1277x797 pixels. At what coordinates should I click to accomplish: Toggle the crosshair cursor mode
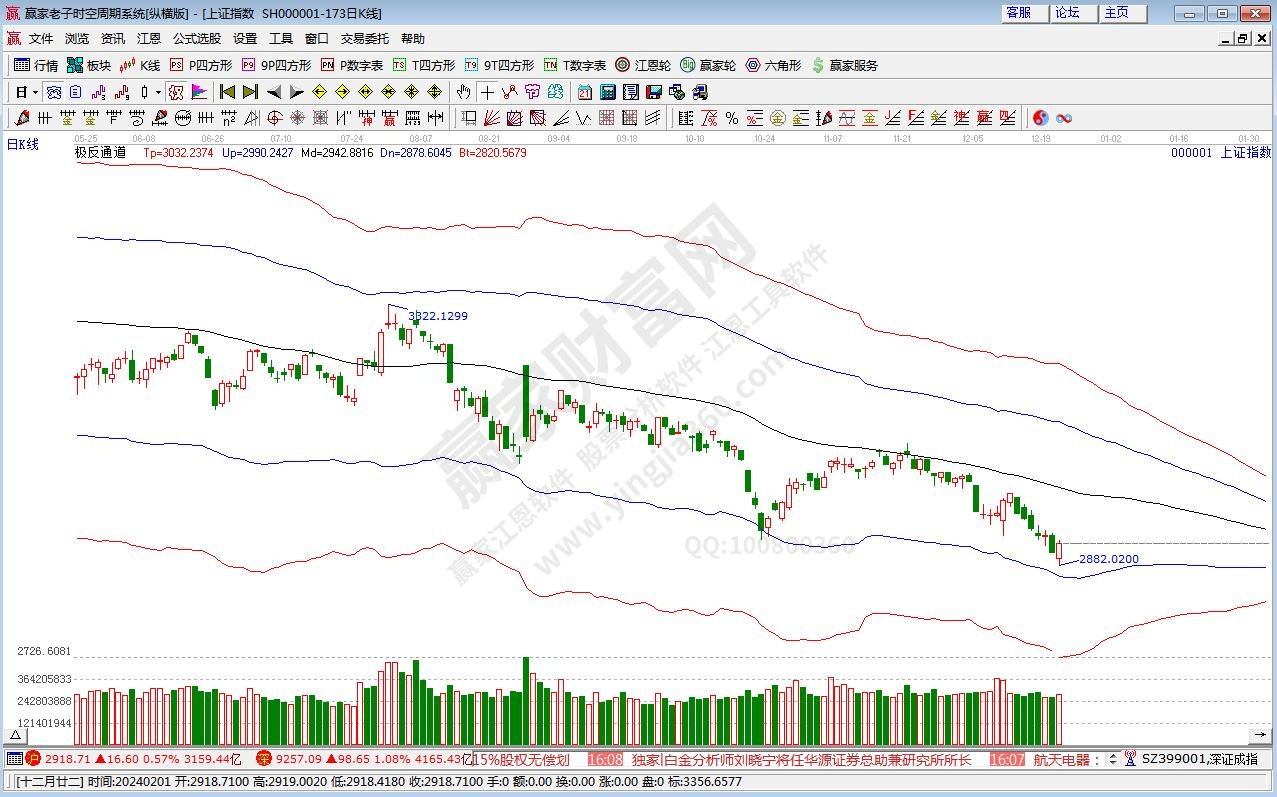click(x=487, y=92)
